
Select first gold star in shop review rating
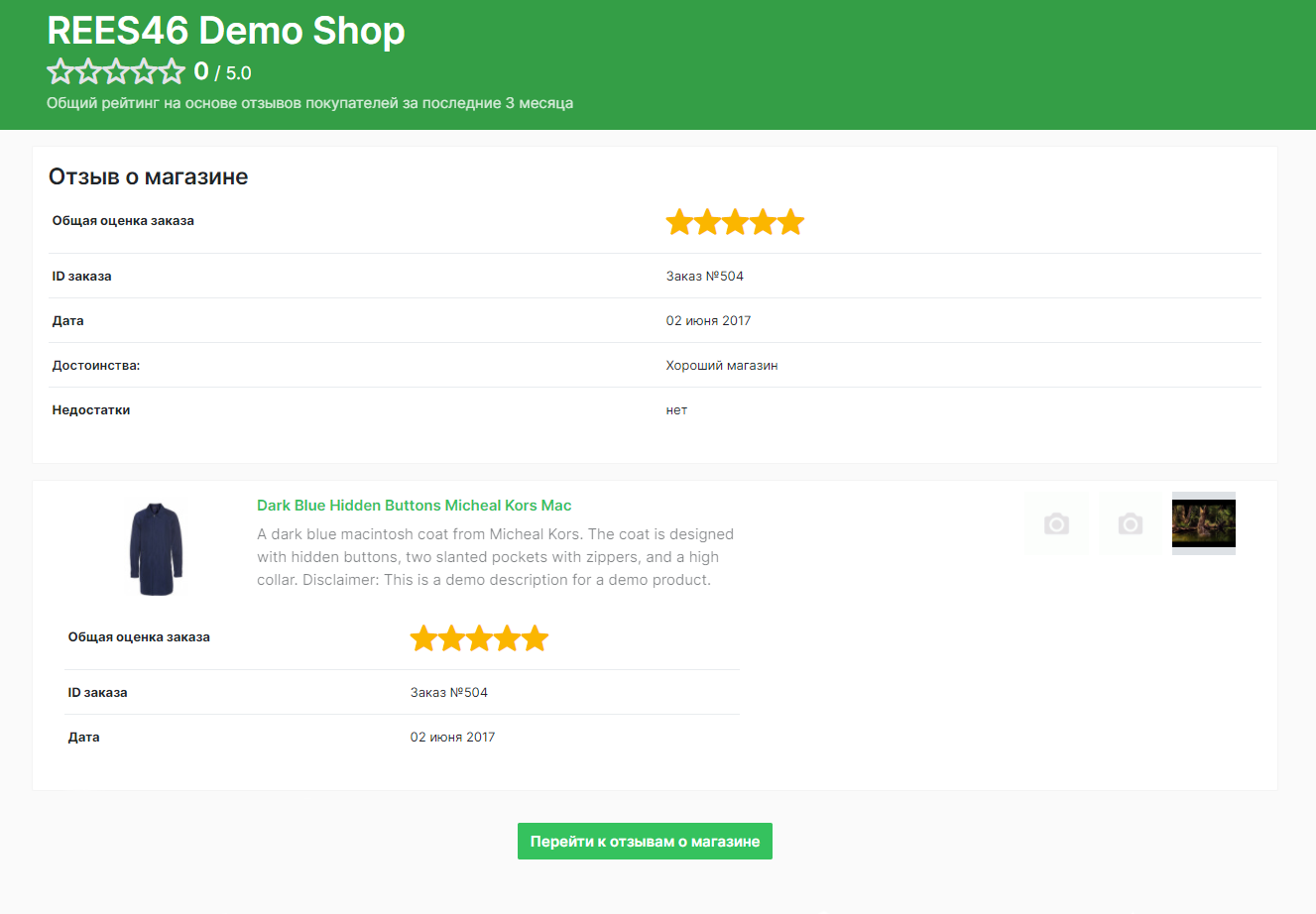[x=679, y=222]
